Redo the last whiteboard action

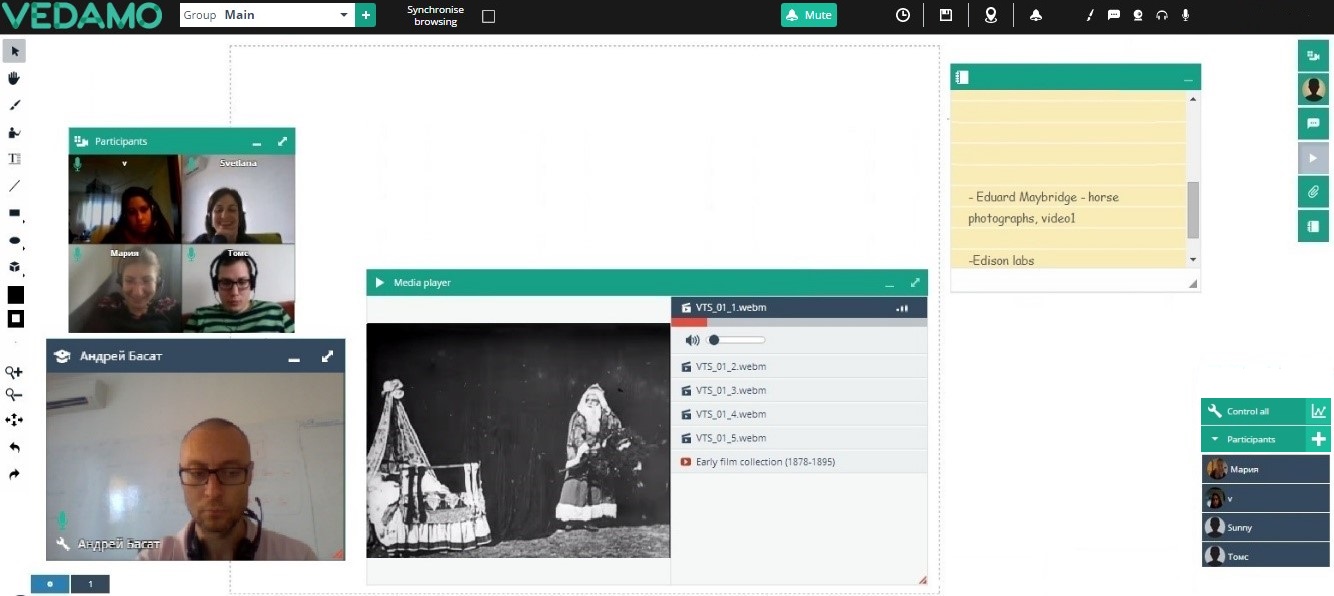(14, 474)
